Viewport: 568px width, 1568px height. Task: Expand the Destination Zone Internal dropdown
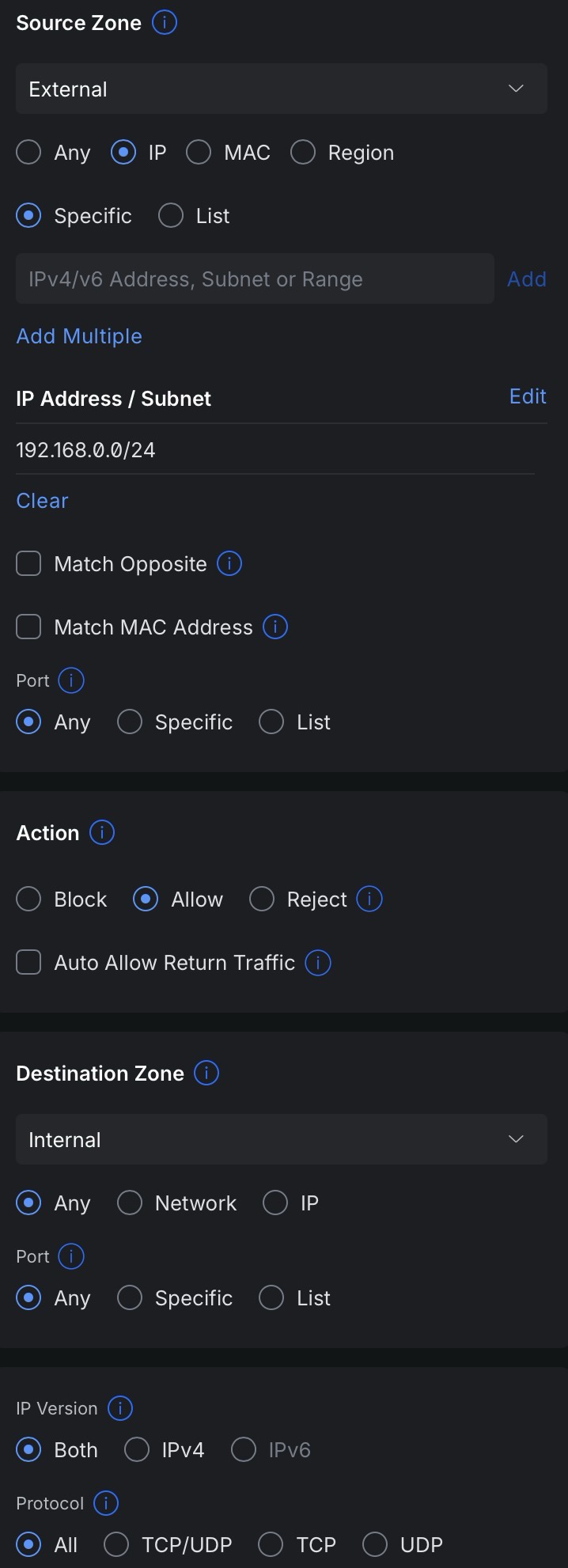pyautogui.click(x=281, y=1139)
